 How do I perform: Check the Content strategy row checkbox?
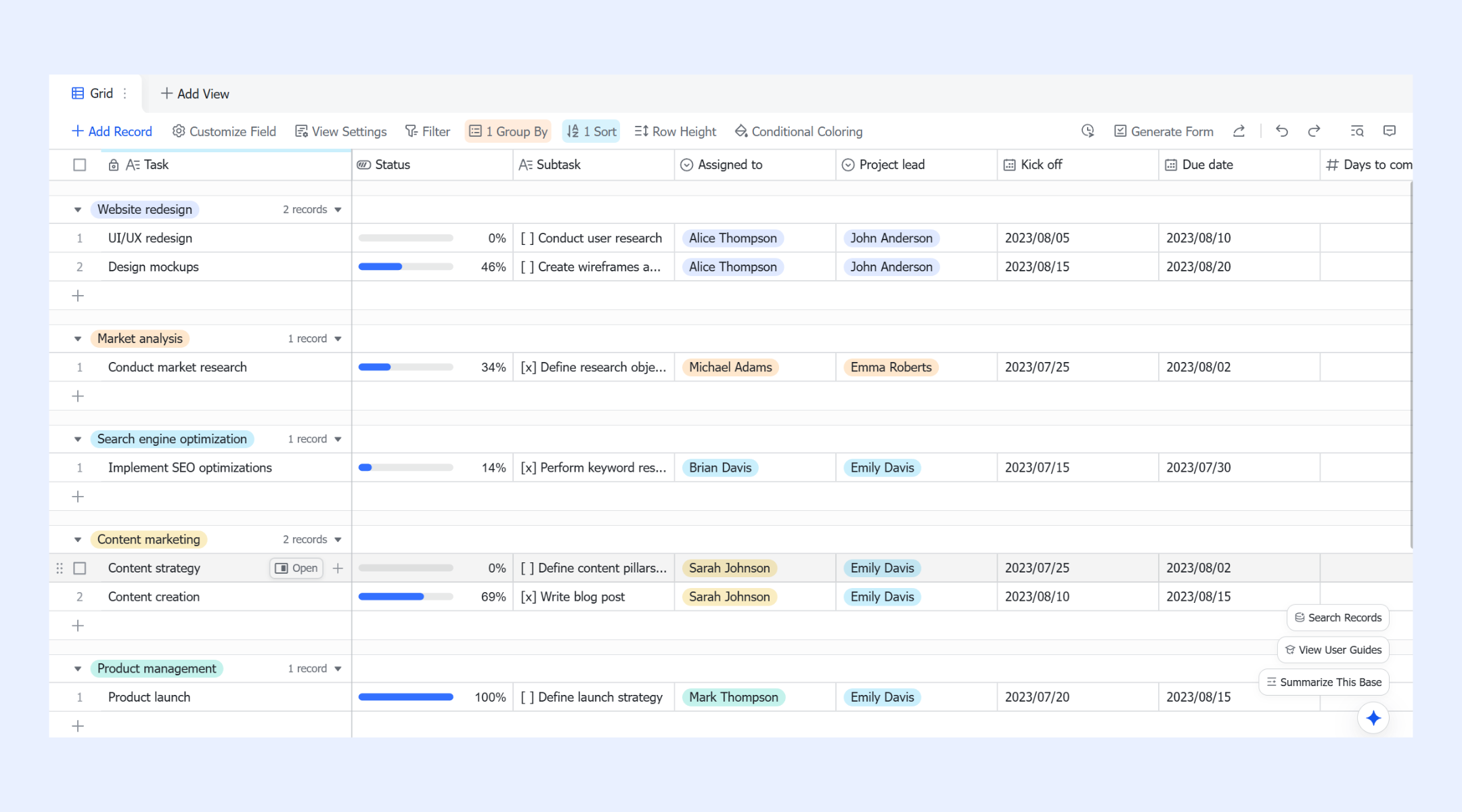80,568
